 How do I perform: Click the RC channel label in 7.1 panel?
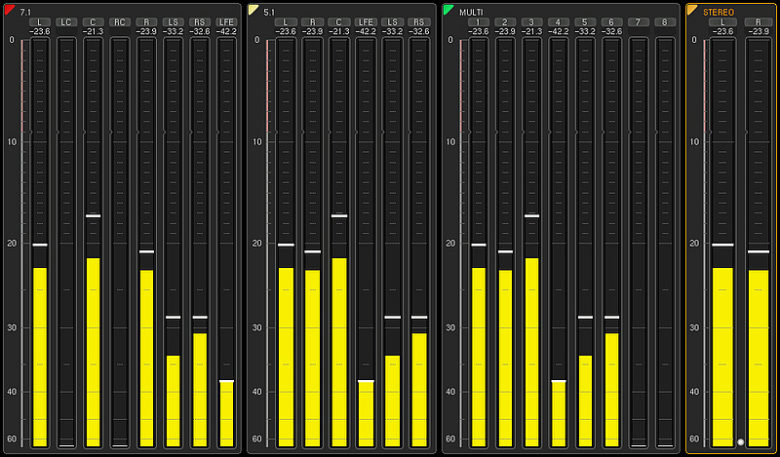tap(120, 21)
